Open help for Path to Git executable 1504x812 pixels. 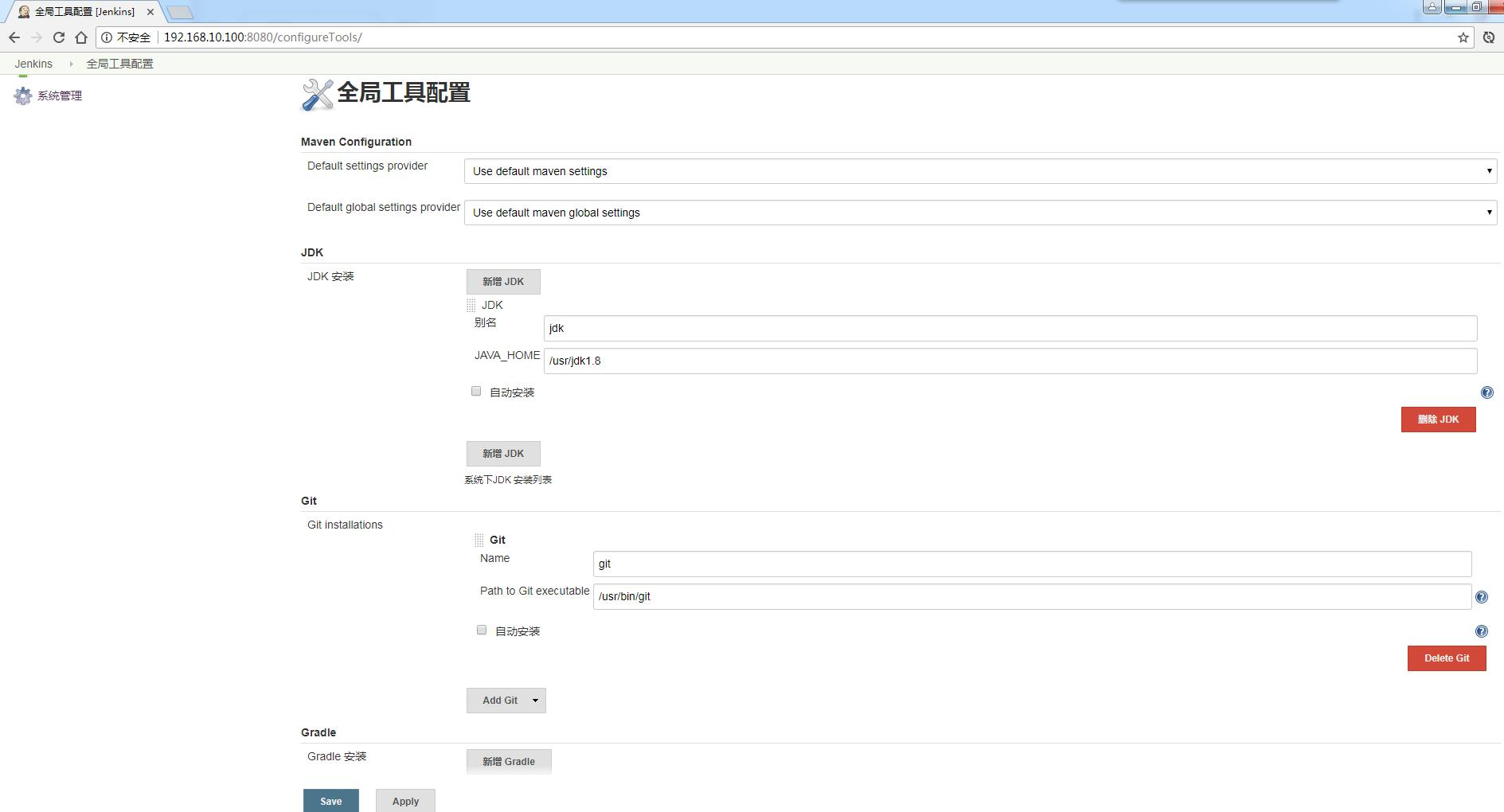(x=1481, y=597)
